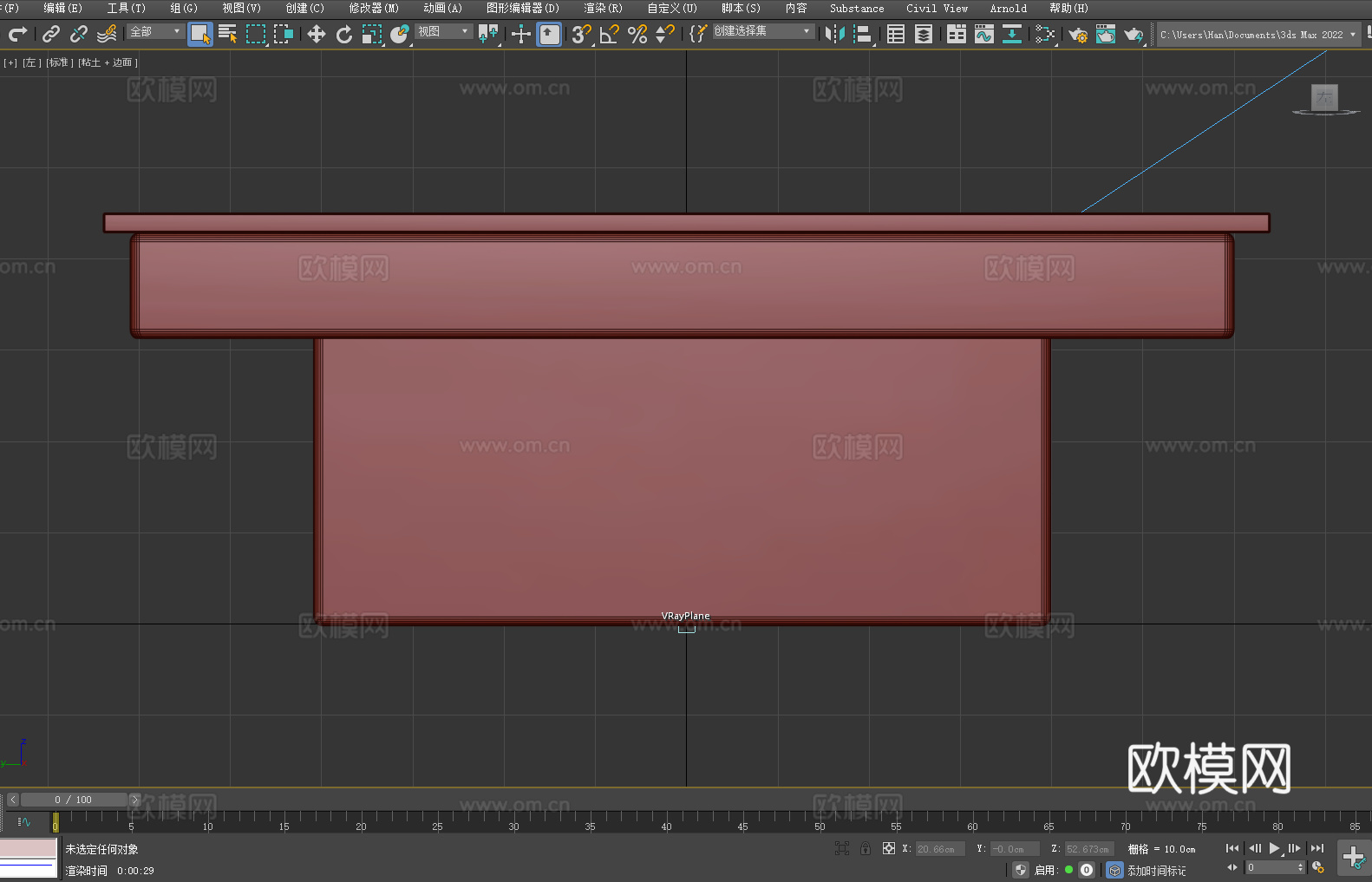Select the Unlink Selection tool
Viewport: 1372px width, 882px height.
[79, 34]
